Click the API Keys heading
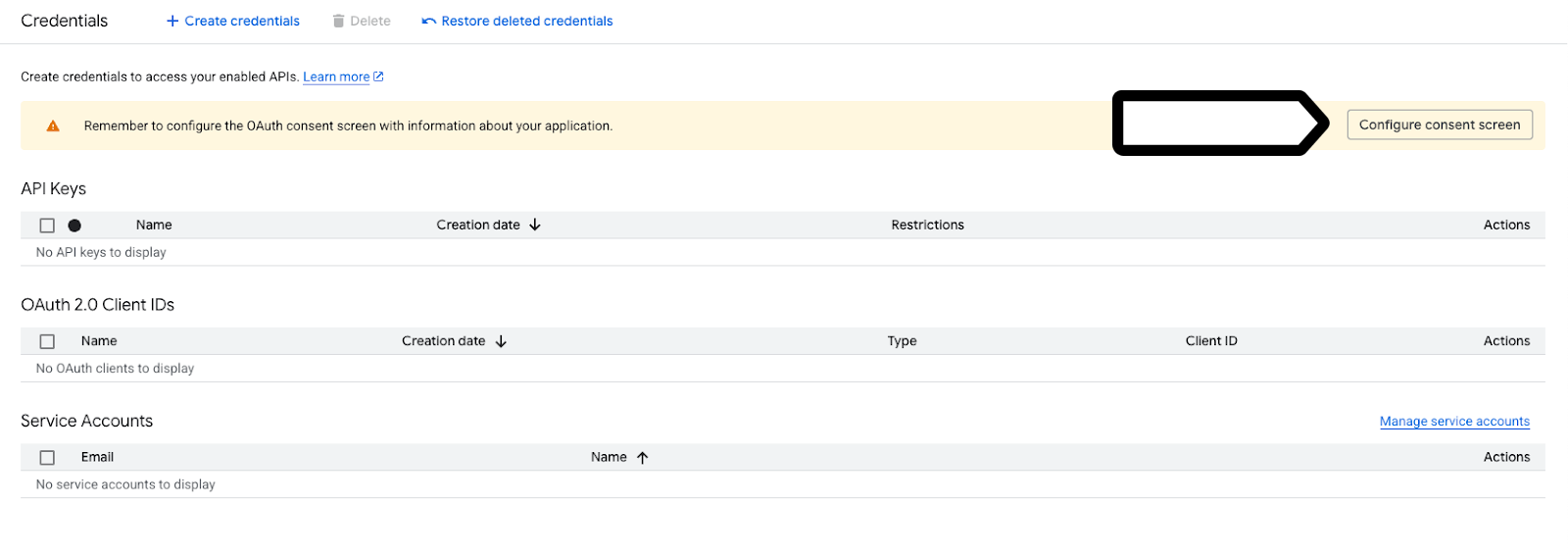Image resolution: width=1568 pixels, height=554 pixels. point(53,188)
